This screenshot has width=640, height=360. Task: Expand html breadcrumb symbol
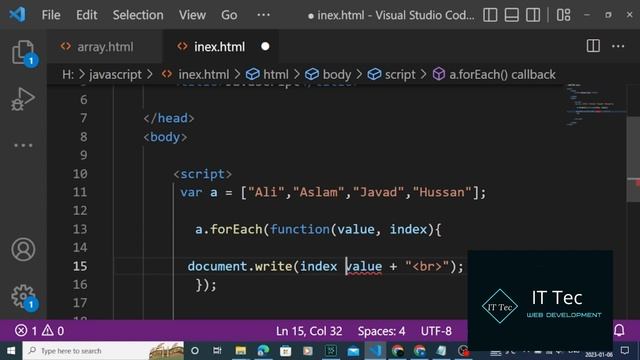pos(267,74)
